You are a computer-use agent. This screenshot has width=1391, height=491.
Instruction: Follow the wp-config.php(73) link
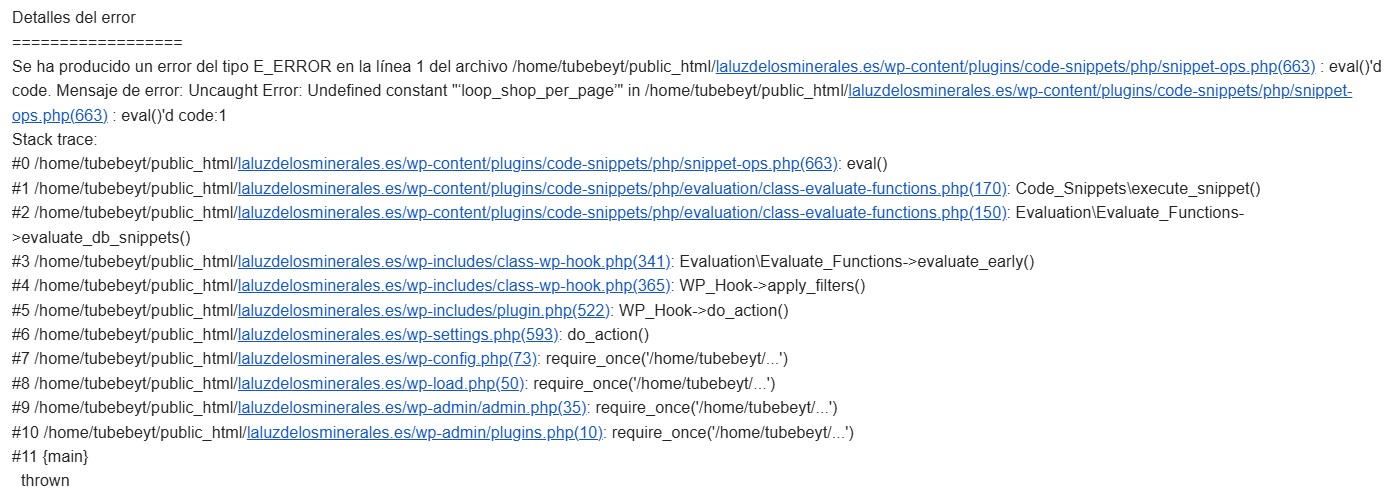(388, 359)
